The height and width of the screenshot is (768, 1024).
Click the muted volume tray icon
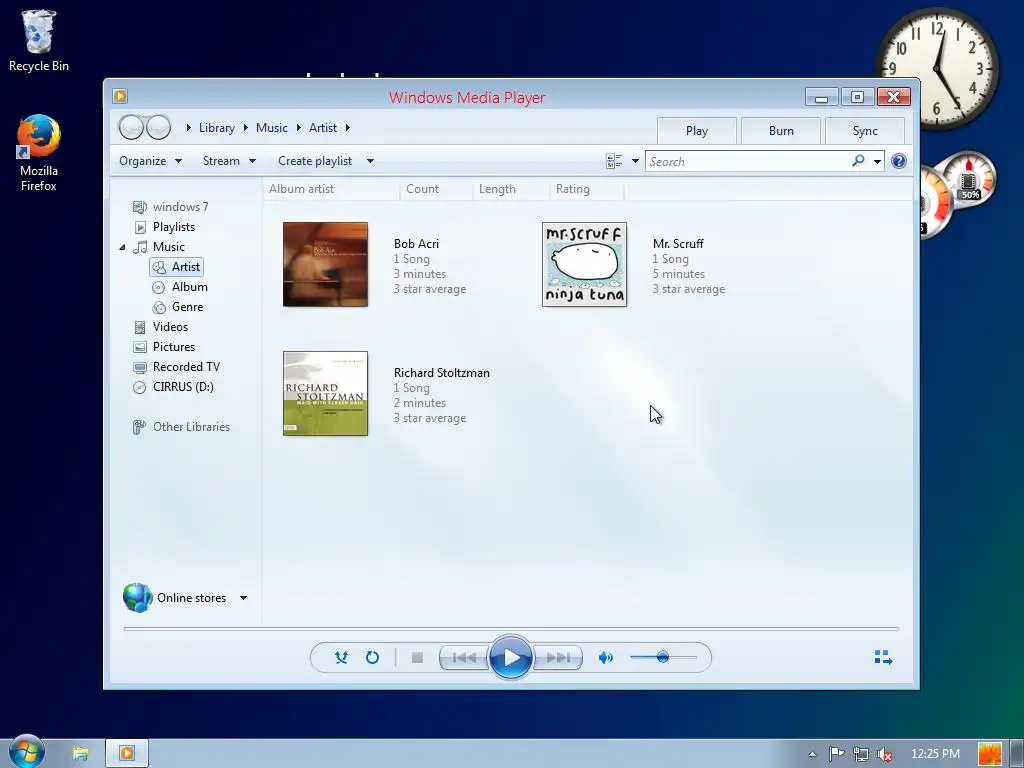coord(885,754)
